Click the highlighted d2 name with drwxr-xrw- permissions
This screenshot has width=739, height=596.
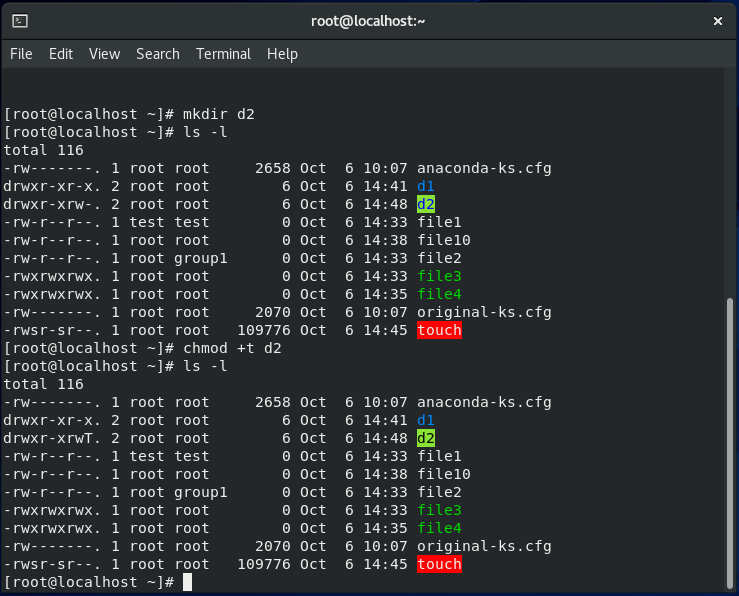pyautogui.click(x=426, y=204)
